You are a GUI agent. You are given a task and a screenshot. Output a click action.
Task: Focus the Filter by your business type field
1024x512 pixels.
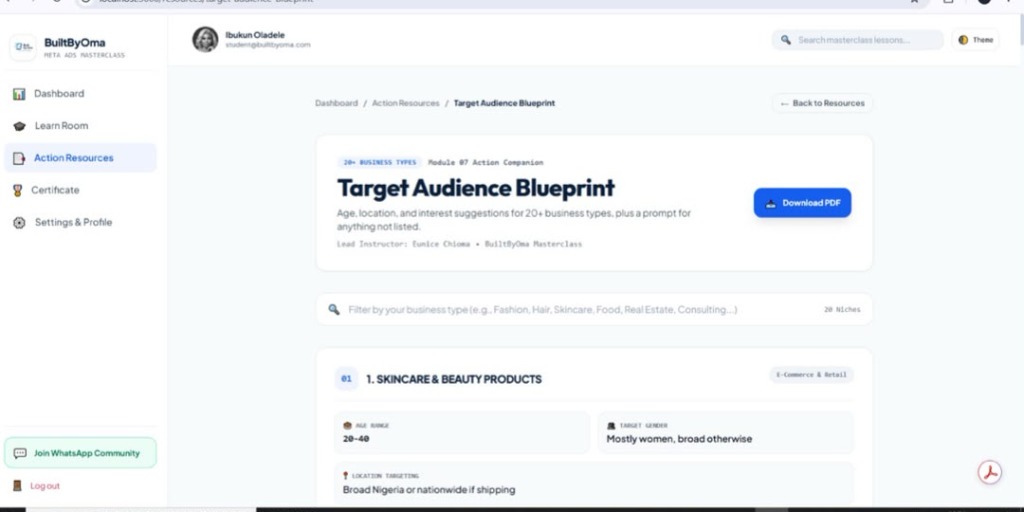click(x=594, y=310)
